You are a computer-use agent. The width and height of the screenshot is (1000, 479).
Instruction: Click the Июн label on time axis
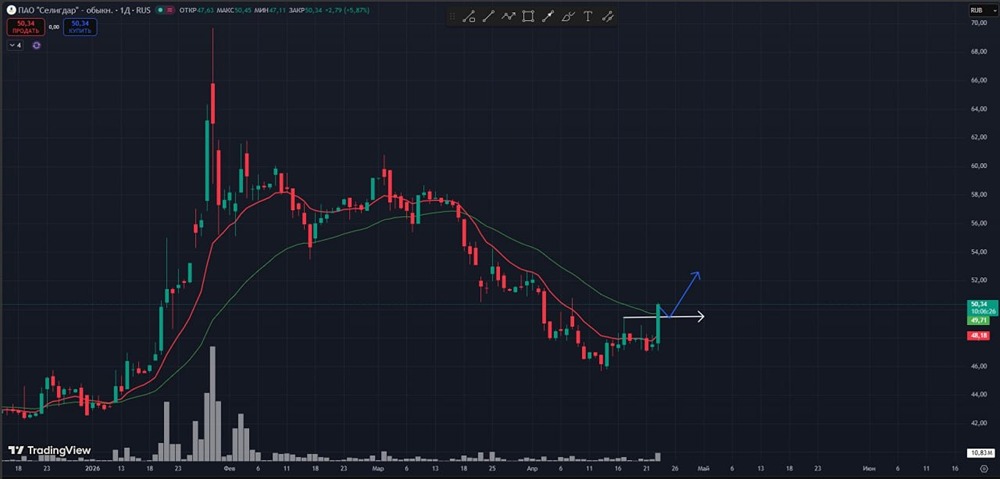pyautogui.click(x=867, y=469)
